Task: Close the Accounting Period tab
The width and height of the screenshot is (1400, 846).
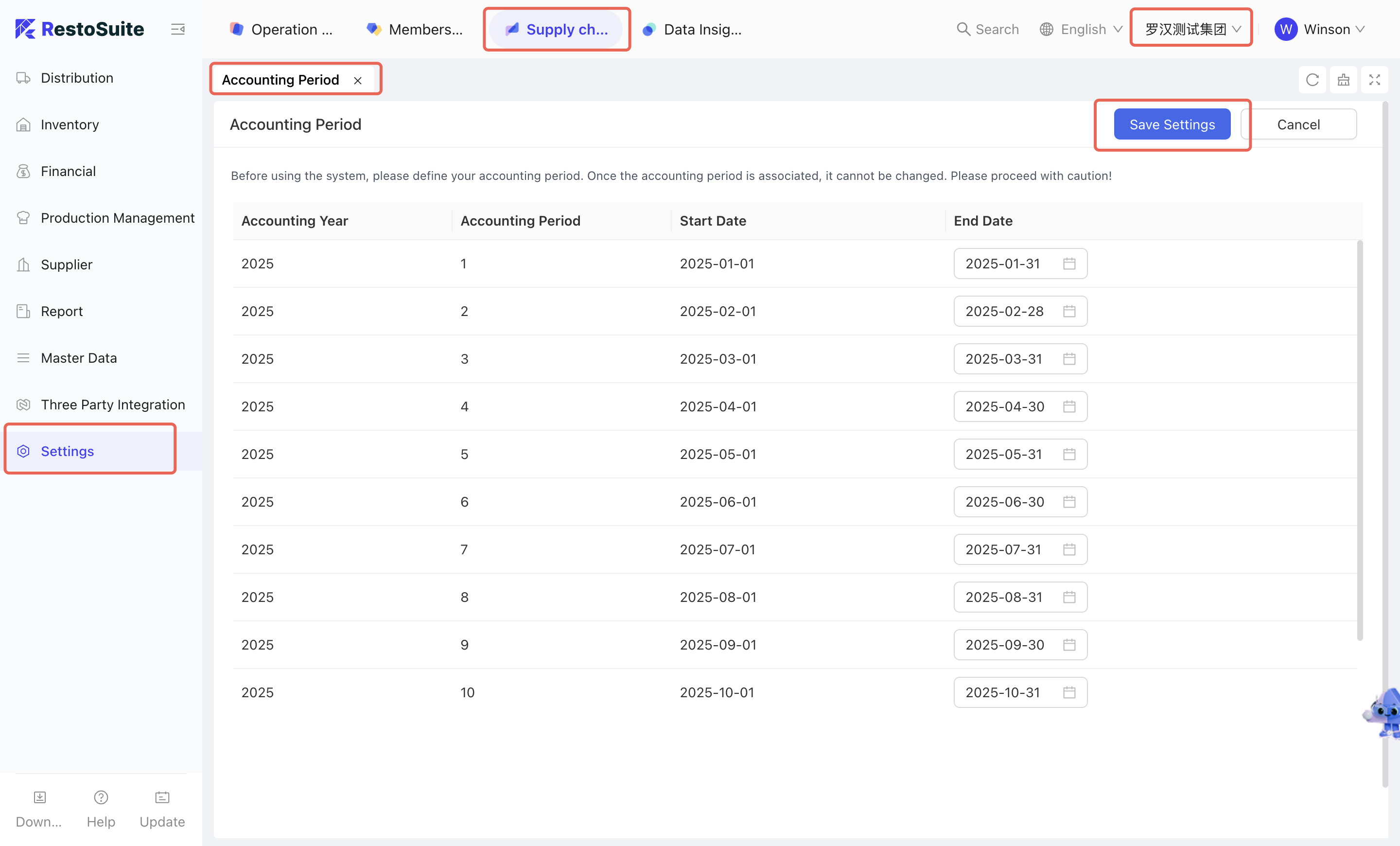Action: 357,81
